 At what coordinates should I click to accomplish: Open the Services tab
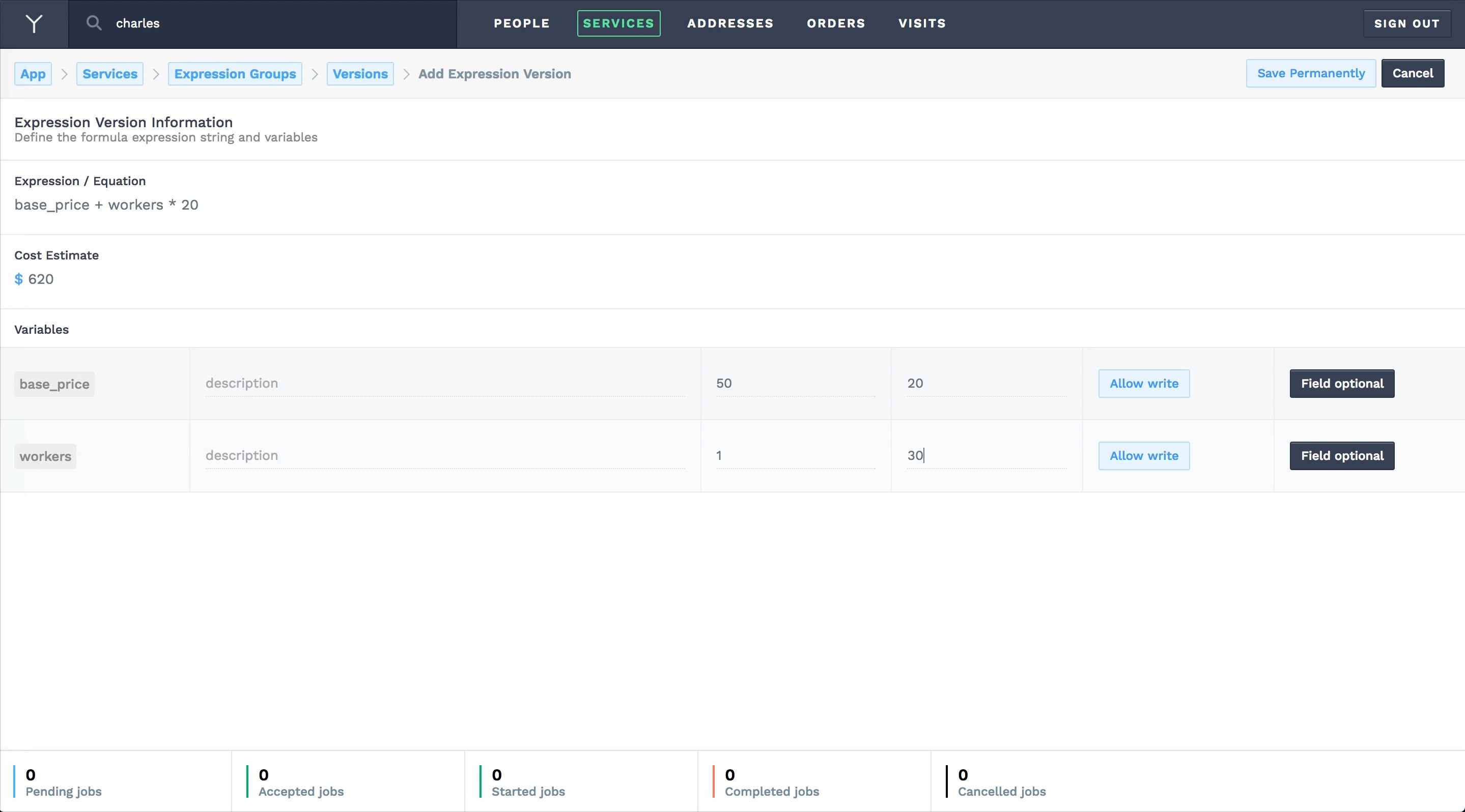click(619, 23)
